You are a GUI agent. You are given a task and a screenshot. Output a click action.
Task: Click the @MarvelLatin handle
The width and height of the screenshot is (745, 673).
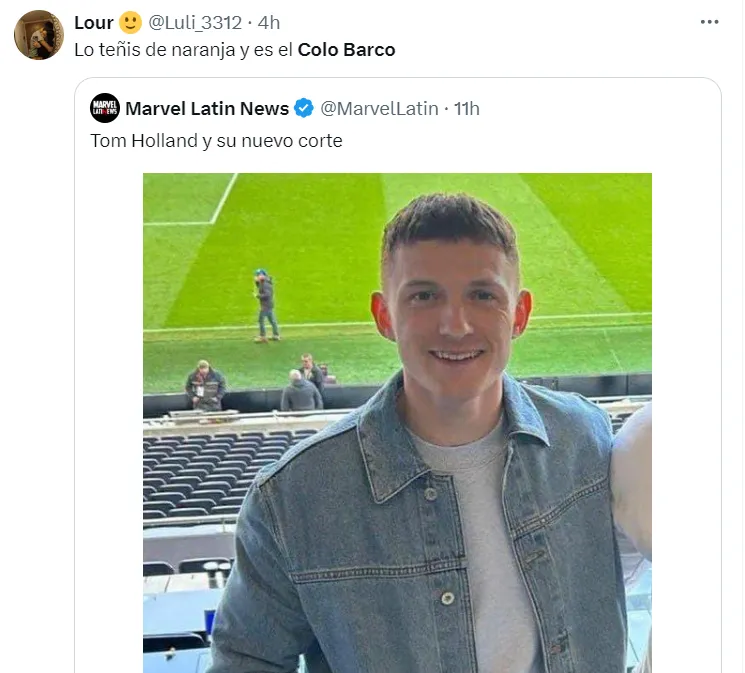tap(379, 108)
